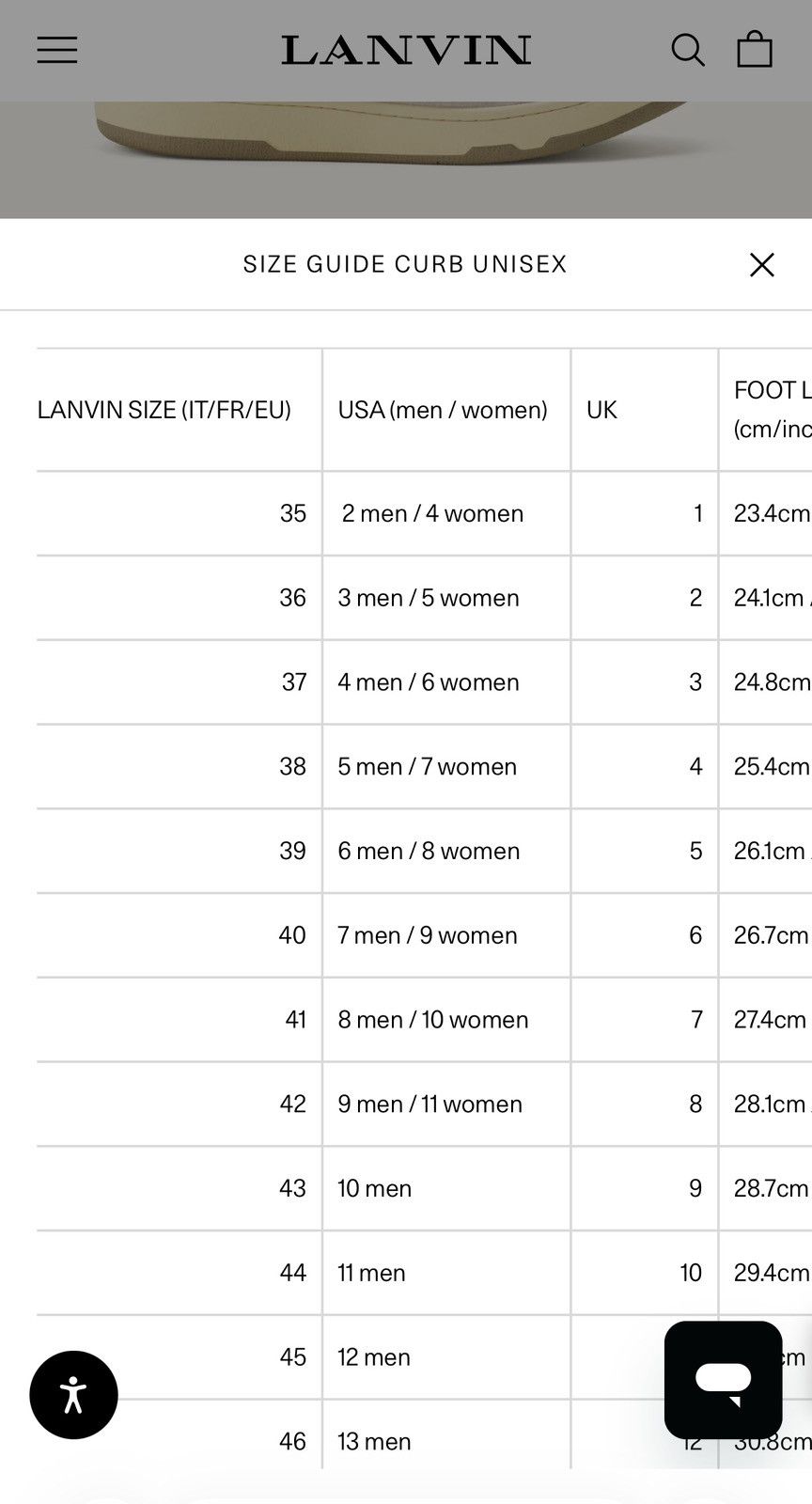Open the shopping bag icon
Image resolution: width=812 pixels, height=1504 pixels.
pyautogui.click(x=755, y=50)
